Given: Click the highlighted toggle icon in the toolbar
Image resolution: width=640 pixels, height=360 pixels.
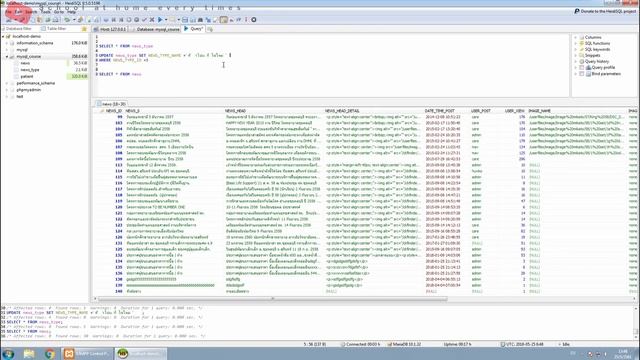Looking at the screenshot, I should 224,20.
